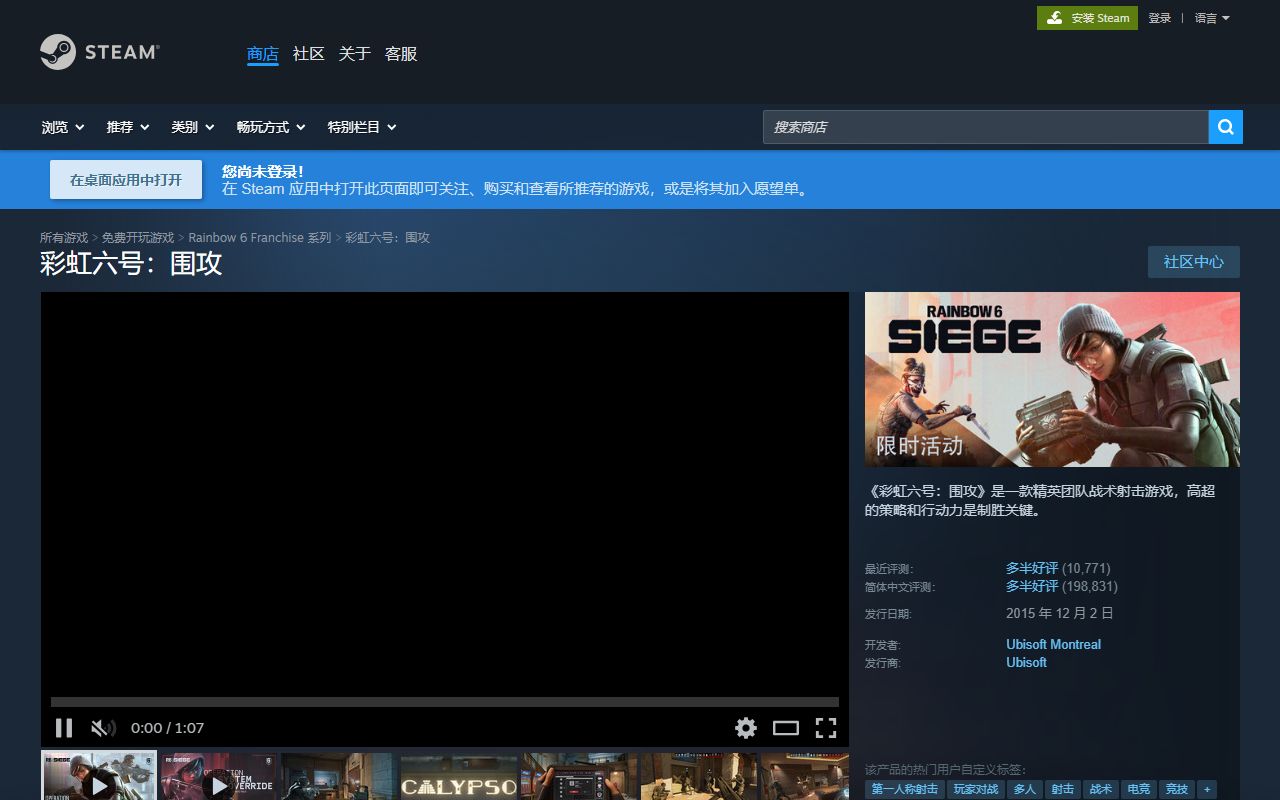Open the Rainbow 6 Franchise 系列 breadcrumb
This screenshot has height=800, width=1280.
pyautogui.click(x=260, y=238)
